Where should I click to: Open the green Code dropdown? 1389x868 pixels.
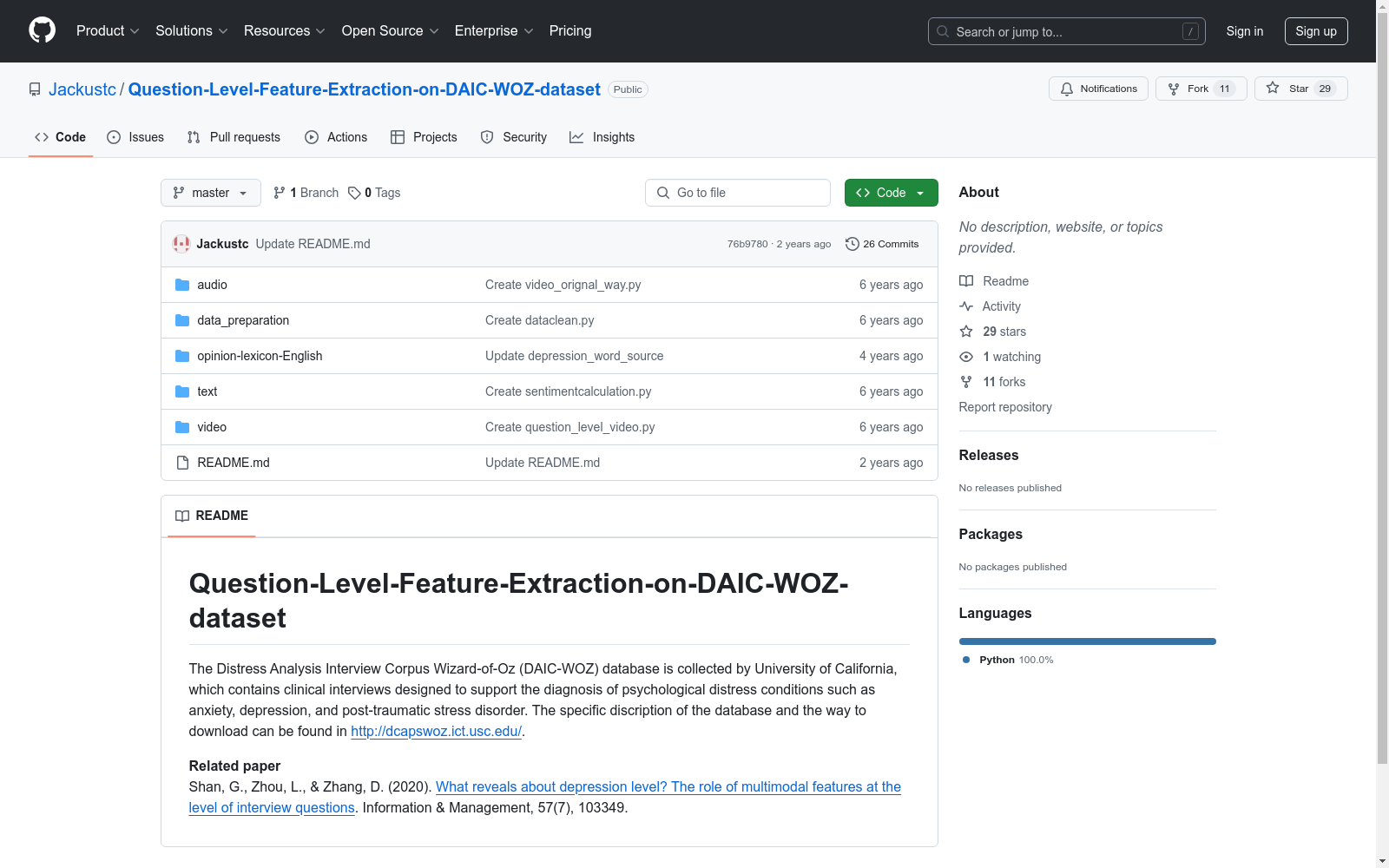[891, 193]
